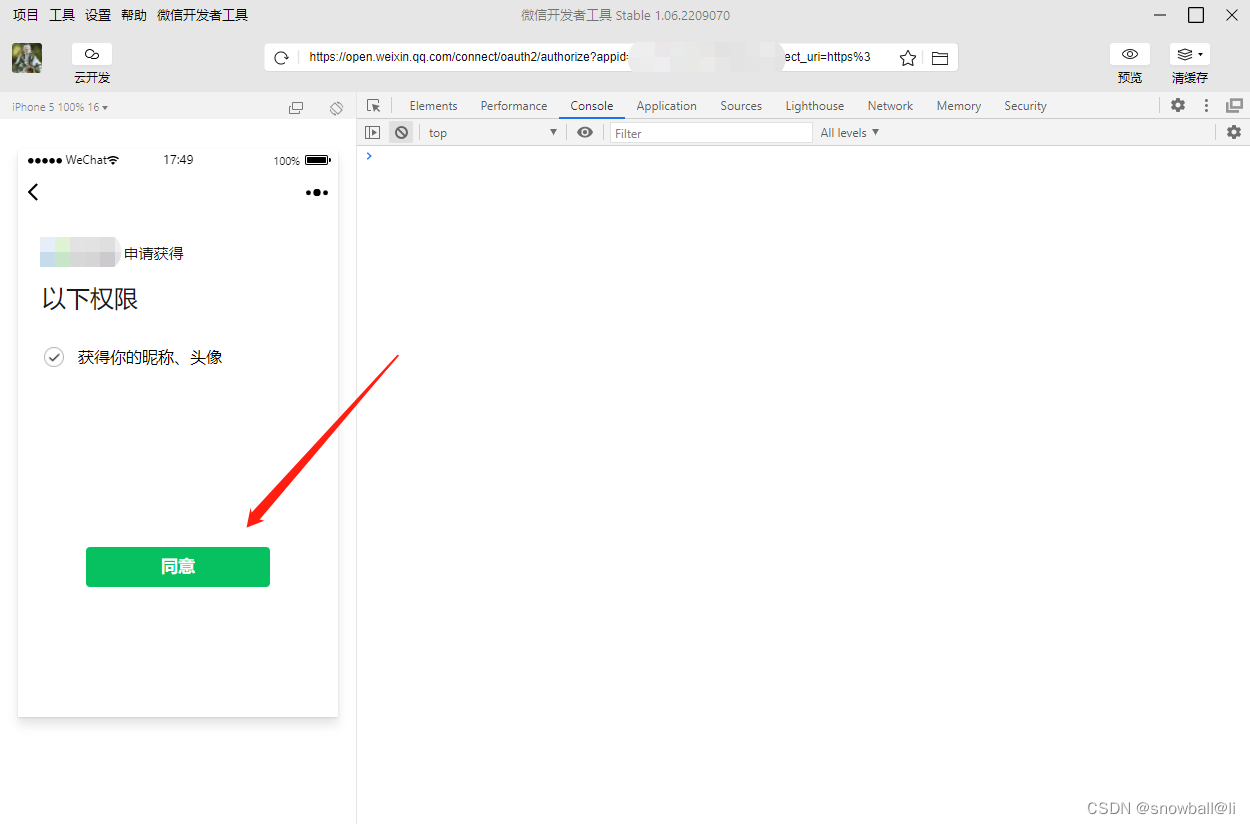Toggle the console sidebar icon
Screen dimensions: 1250x824
(373, 132)
